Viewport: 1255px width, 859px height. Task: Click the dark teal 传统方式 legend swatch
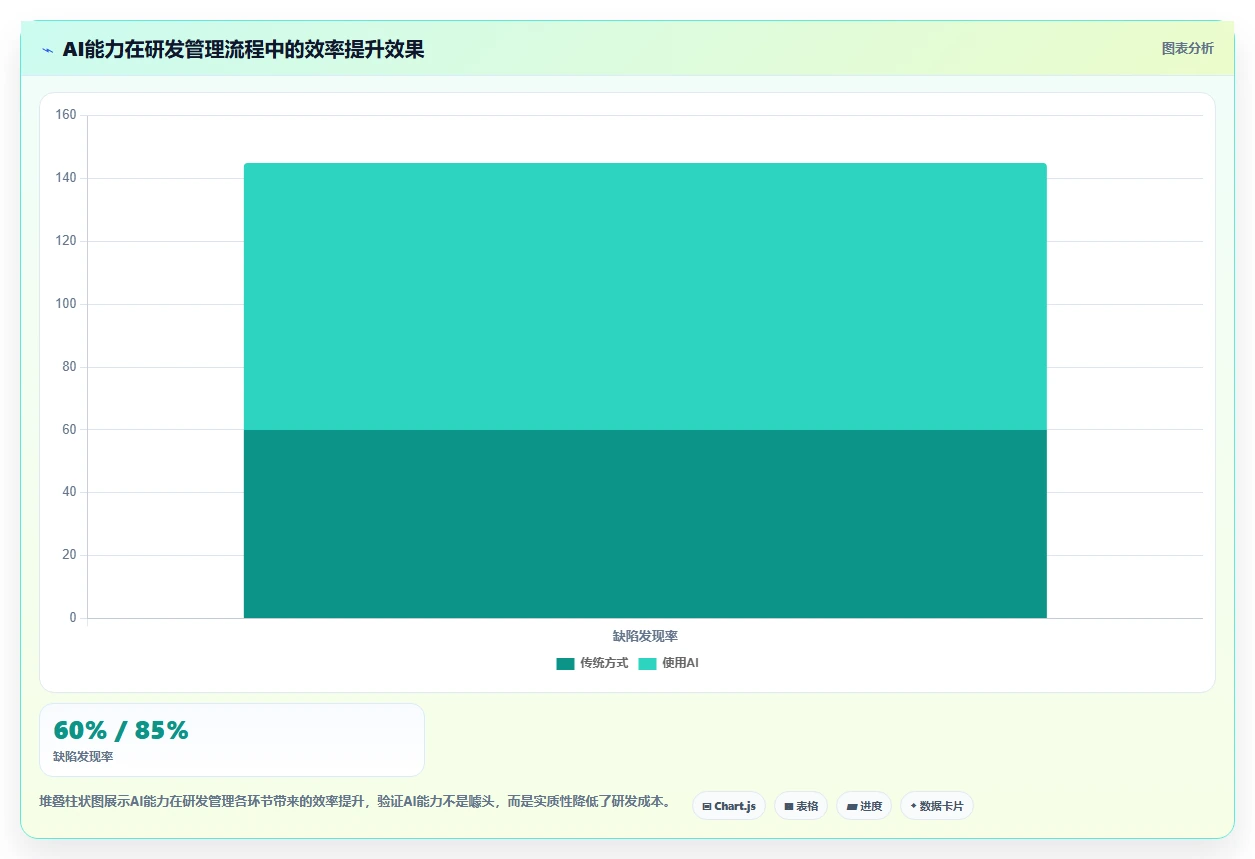[x=566, y=664]
